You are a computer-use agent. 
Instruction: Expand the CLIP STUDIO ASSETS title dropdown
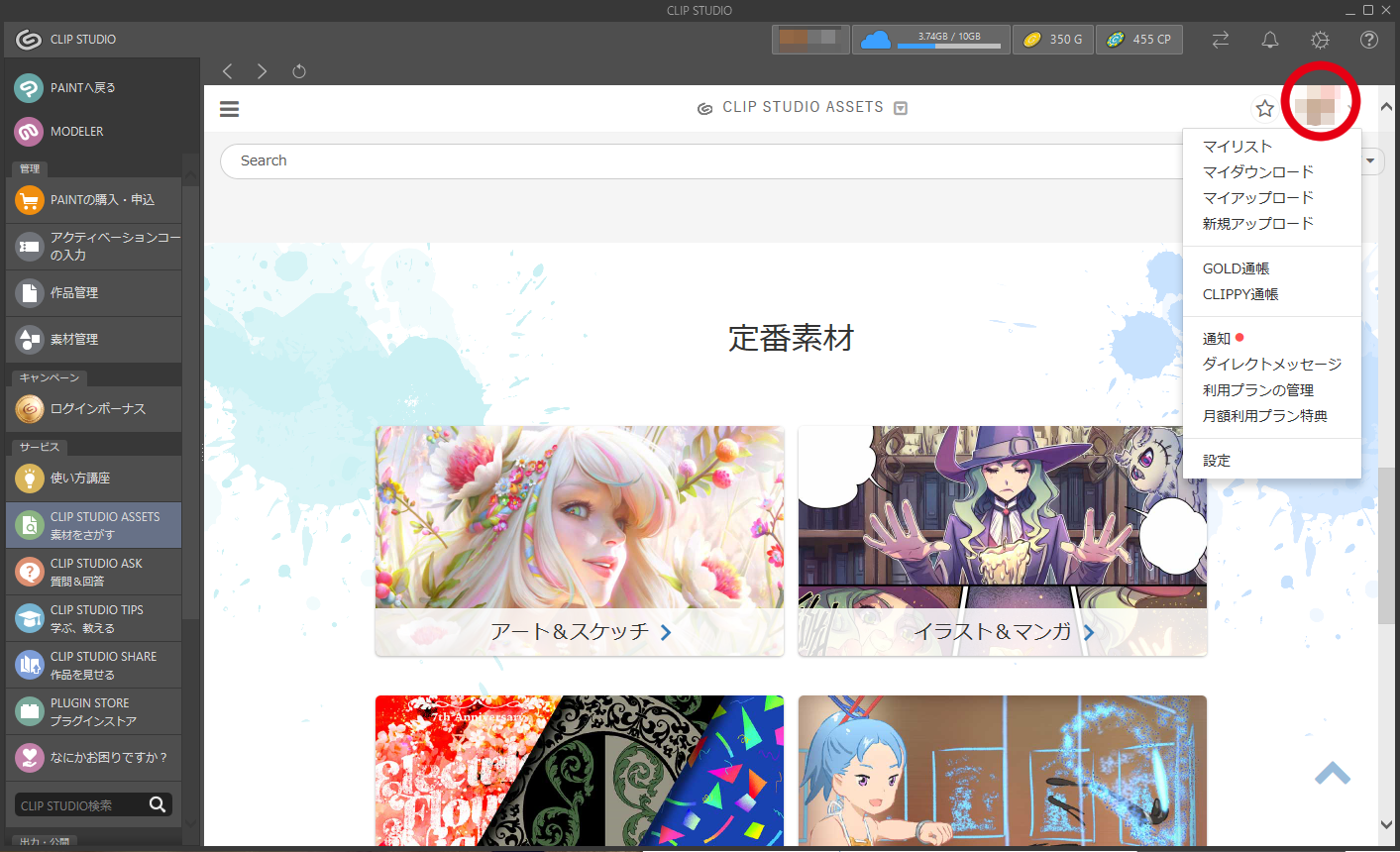click(x=901, y=108)
